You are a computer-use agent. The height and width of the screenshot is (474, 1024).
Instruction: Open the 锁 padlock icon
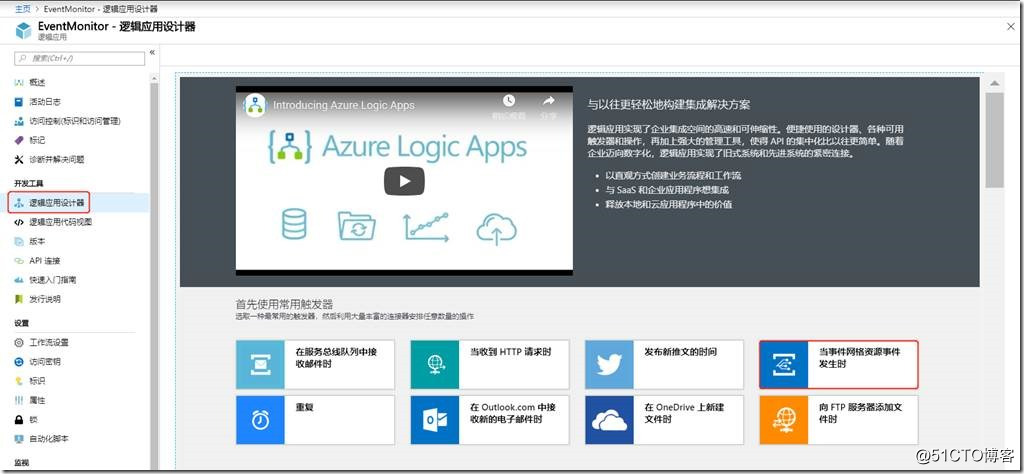[19, 419]
